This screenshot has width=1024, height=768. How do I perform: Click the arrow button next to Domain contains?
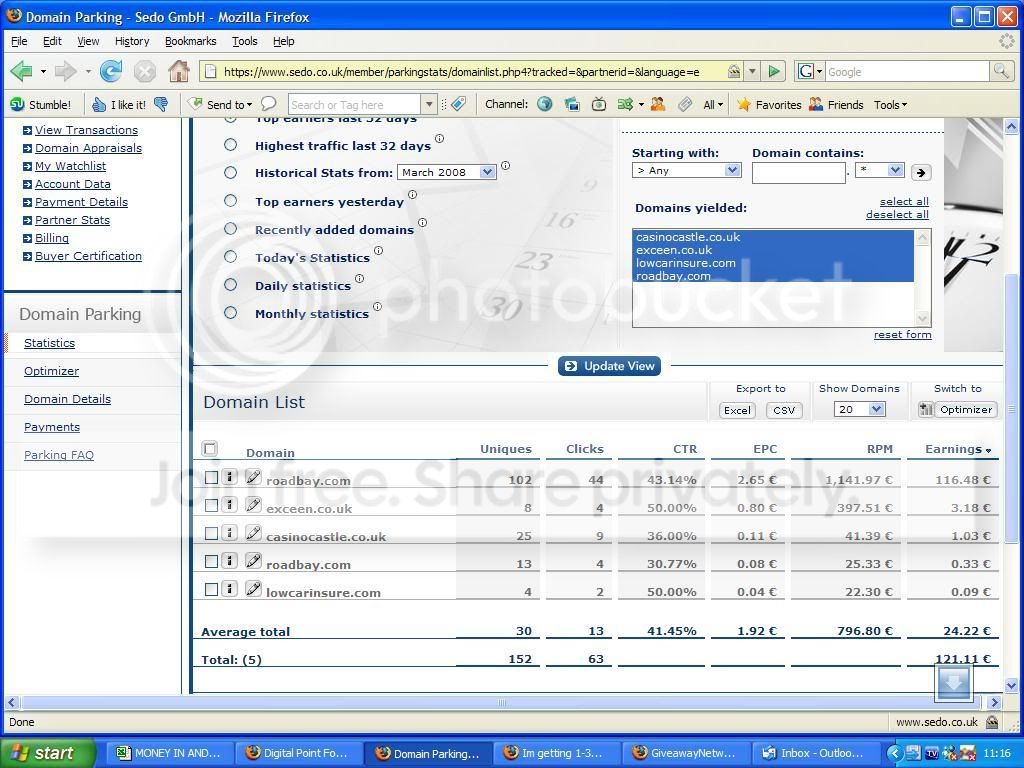click(921, 172)
